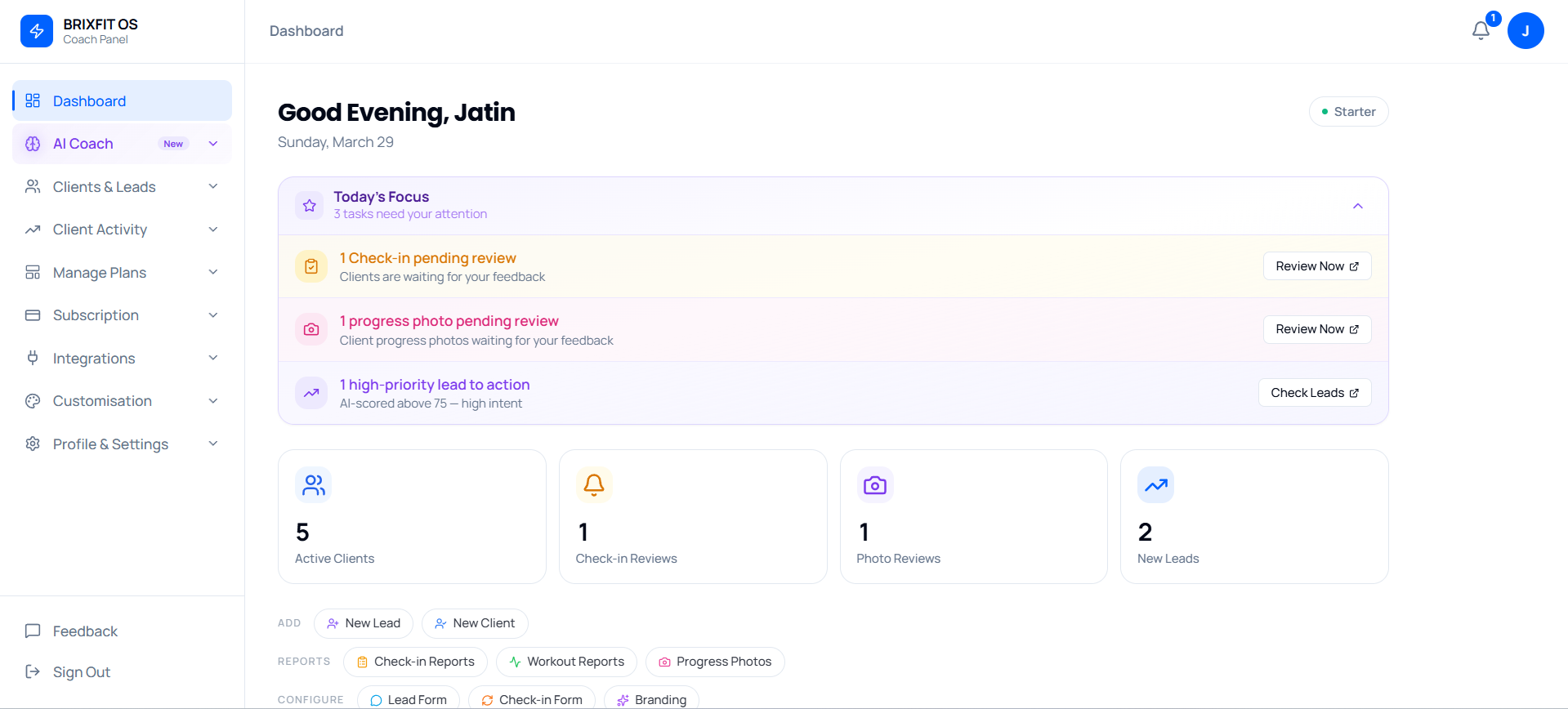
Task: Click the Manage Plans layout icon
Action: click(33, 272)
